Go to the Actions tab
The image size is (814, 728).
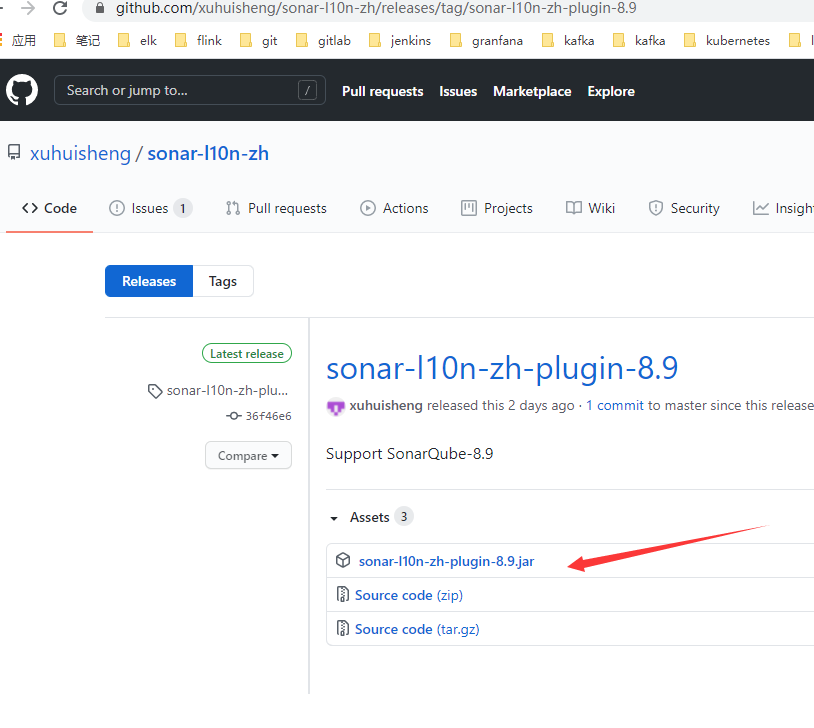(x=395, y=208)
